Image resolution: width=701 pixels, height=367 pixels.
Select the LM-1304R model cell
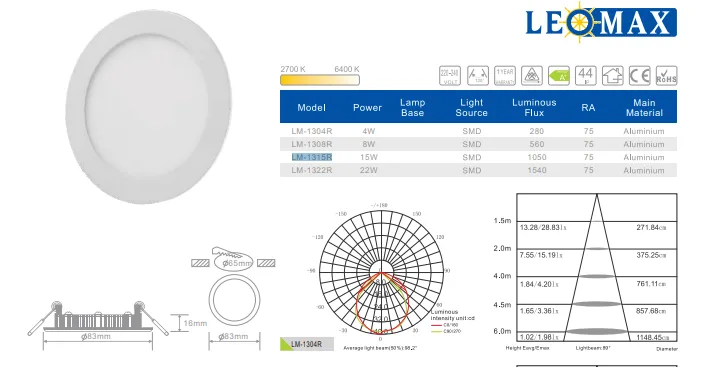pos(312,131)
